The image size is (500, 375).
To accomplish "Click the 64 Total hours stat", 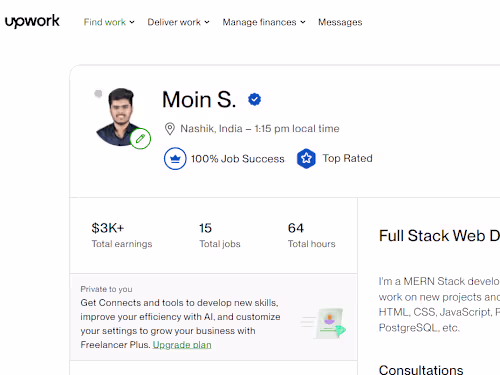I will [x=311, y=235].
